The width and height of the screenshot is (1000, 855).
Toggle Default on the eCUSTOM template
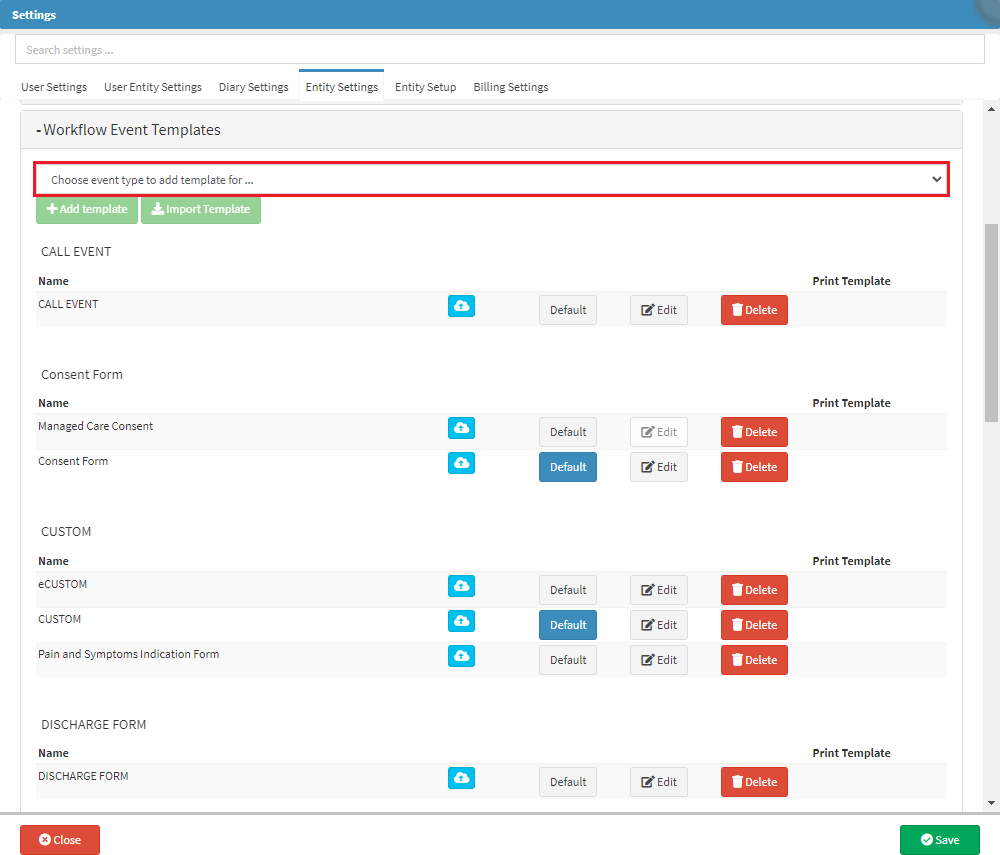tap(567, 590)
